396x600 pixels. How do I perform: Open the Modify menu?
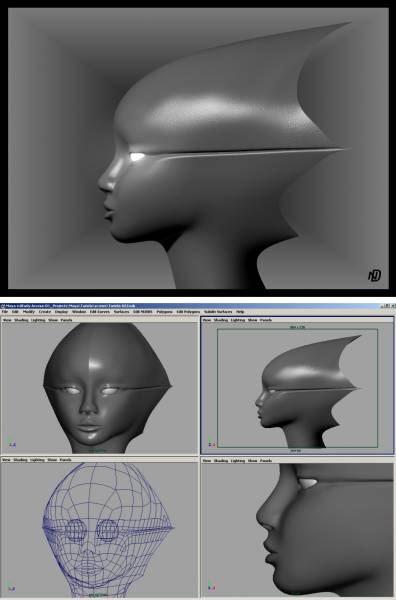pyautogui.click(x=29, y=312)
